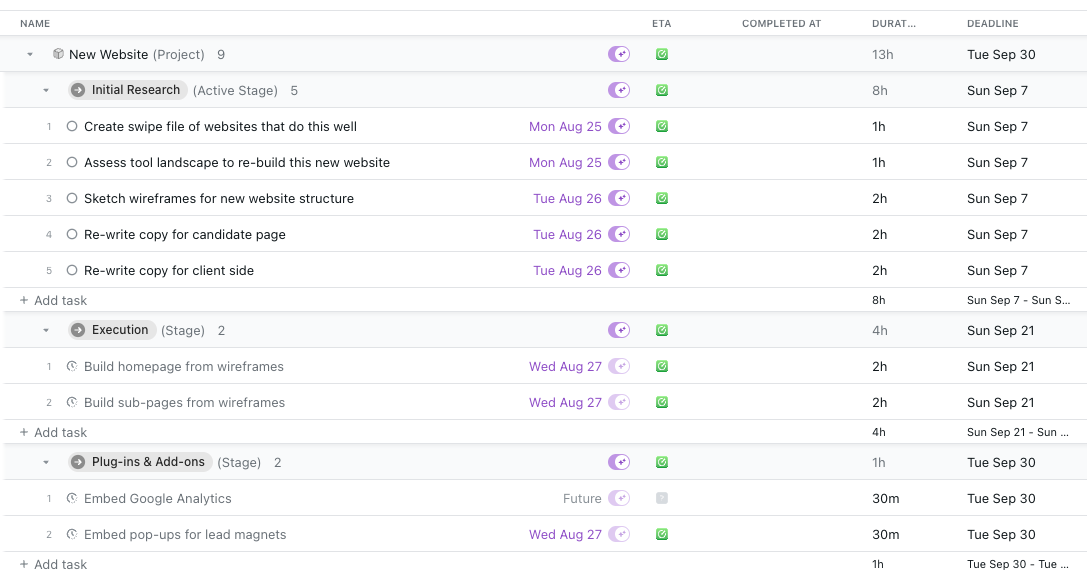Click the clock status icon for Build homepage from wireframes

tap(71, 366)
